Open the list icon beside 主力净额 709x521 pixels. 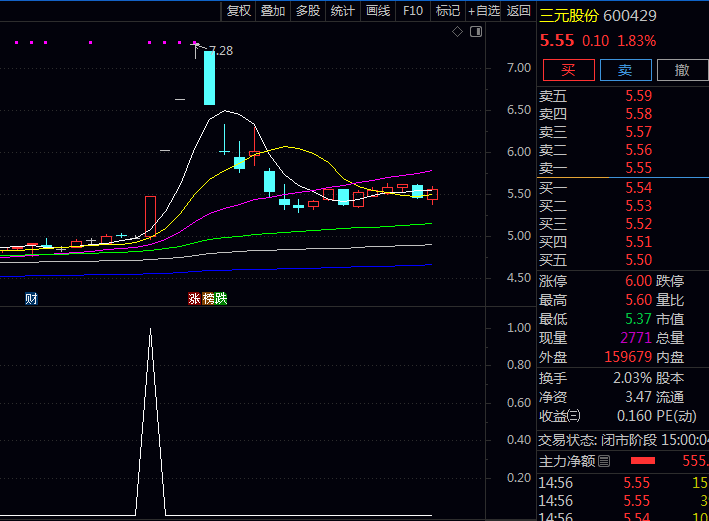coord(604,461)
